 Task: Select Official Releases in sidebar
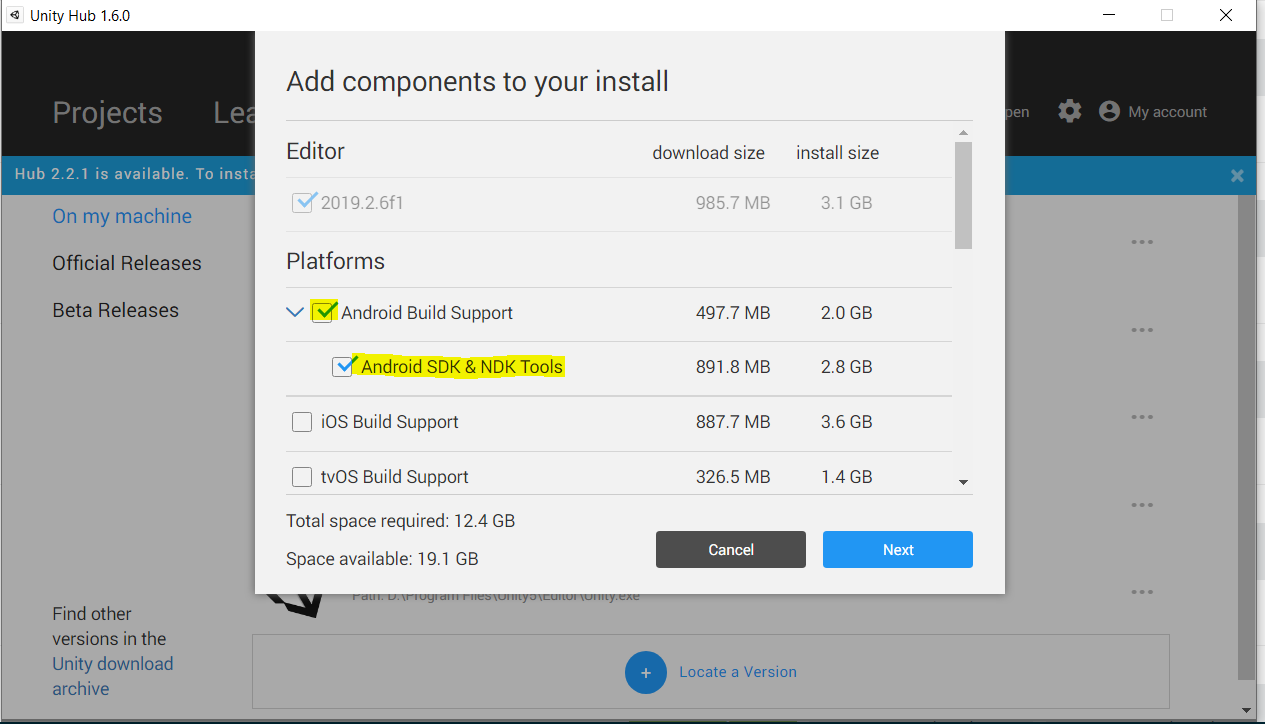[127, 263]
